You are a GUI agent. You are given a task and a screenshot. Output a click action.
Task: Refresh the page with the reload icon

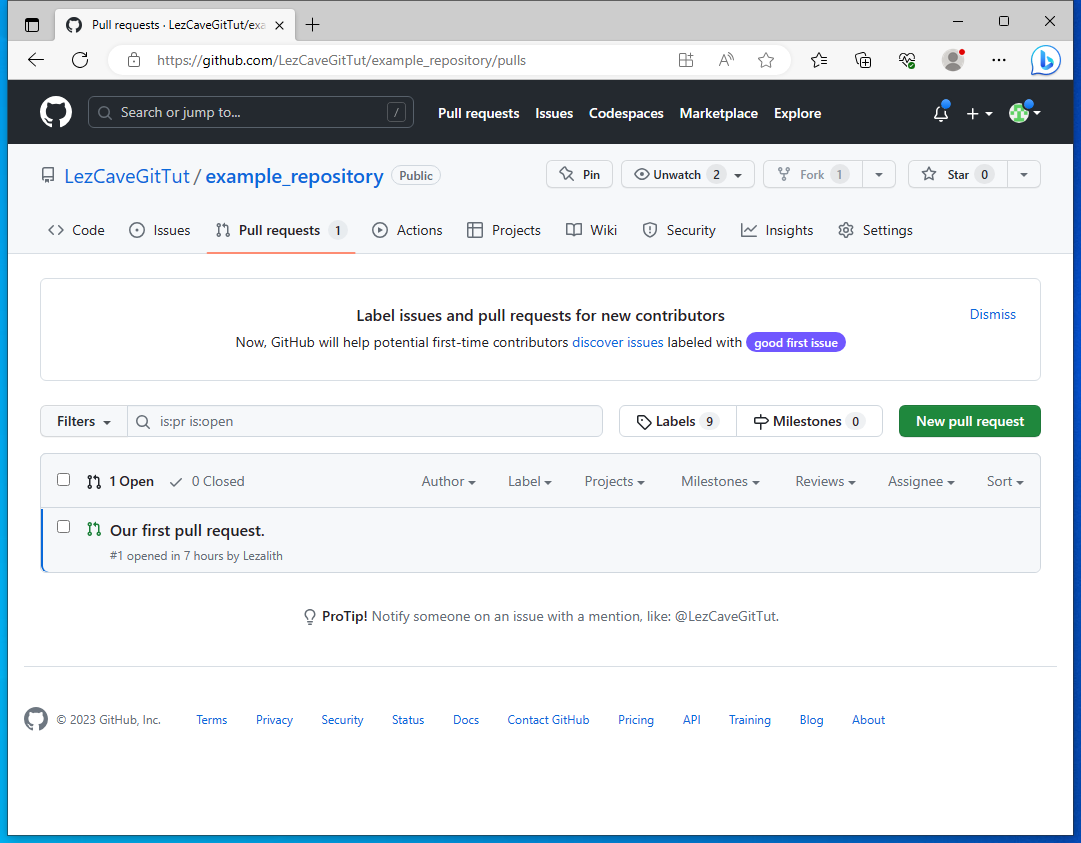coord(80,60)
